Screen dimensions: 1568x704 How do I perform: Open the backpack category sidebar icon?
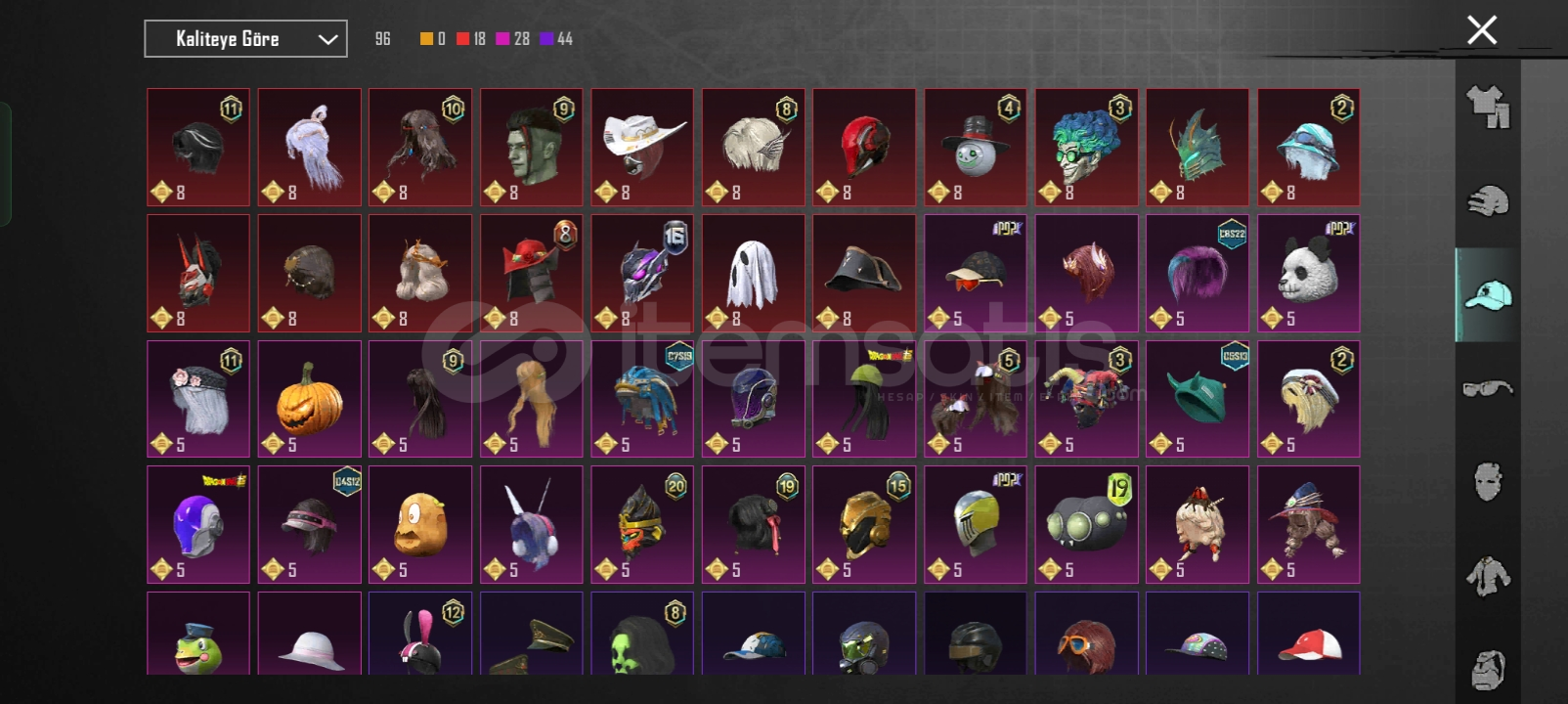coord(1488,670)
